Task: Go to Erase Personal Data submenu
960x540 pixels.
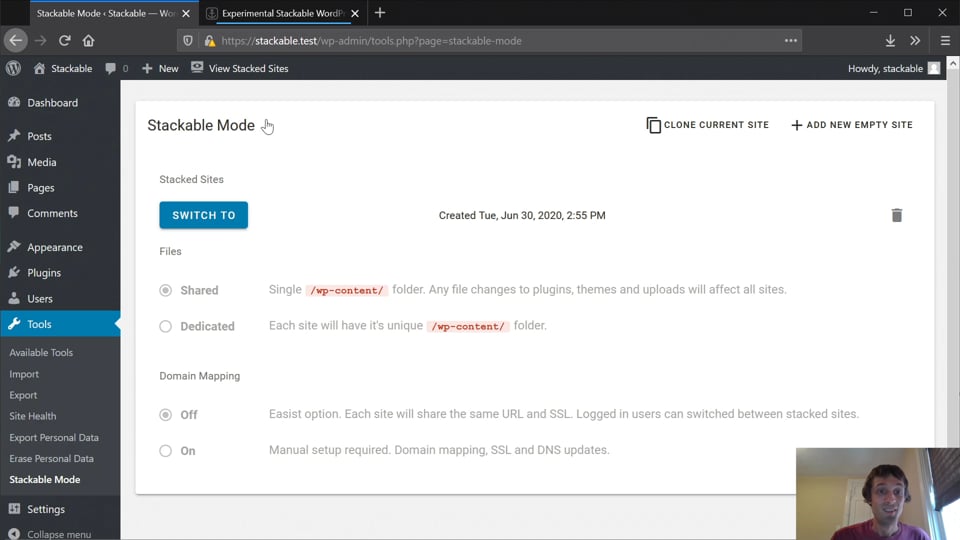Action: tap(51, 459)
